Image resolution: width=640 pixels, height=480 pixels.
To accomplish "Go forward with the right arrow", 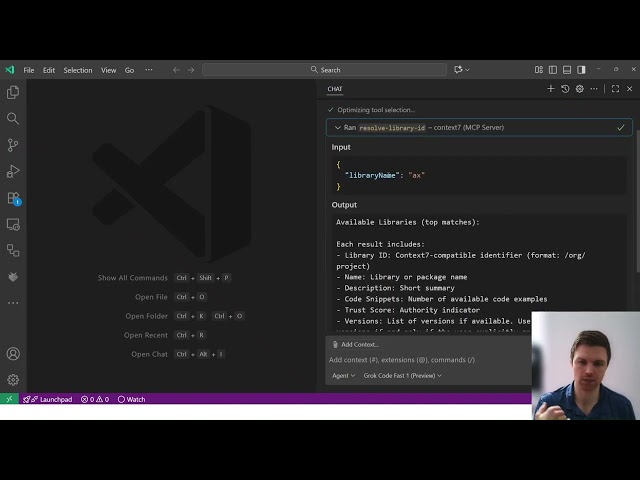I will [x=191, y=70].
